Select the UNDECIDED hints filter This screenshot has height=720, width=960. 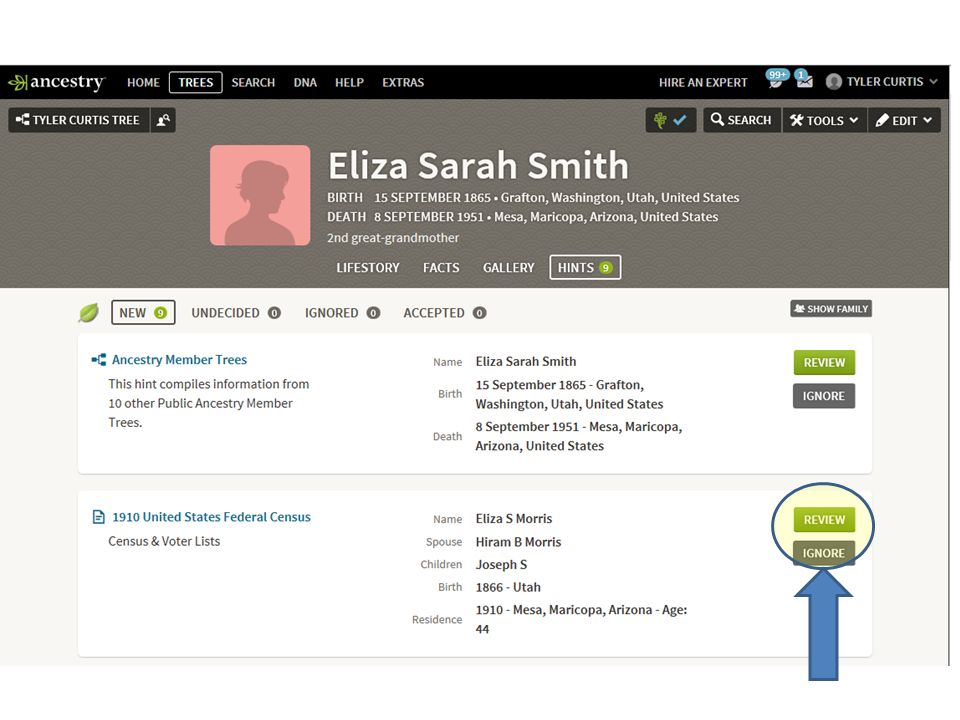tap(236, 313)
